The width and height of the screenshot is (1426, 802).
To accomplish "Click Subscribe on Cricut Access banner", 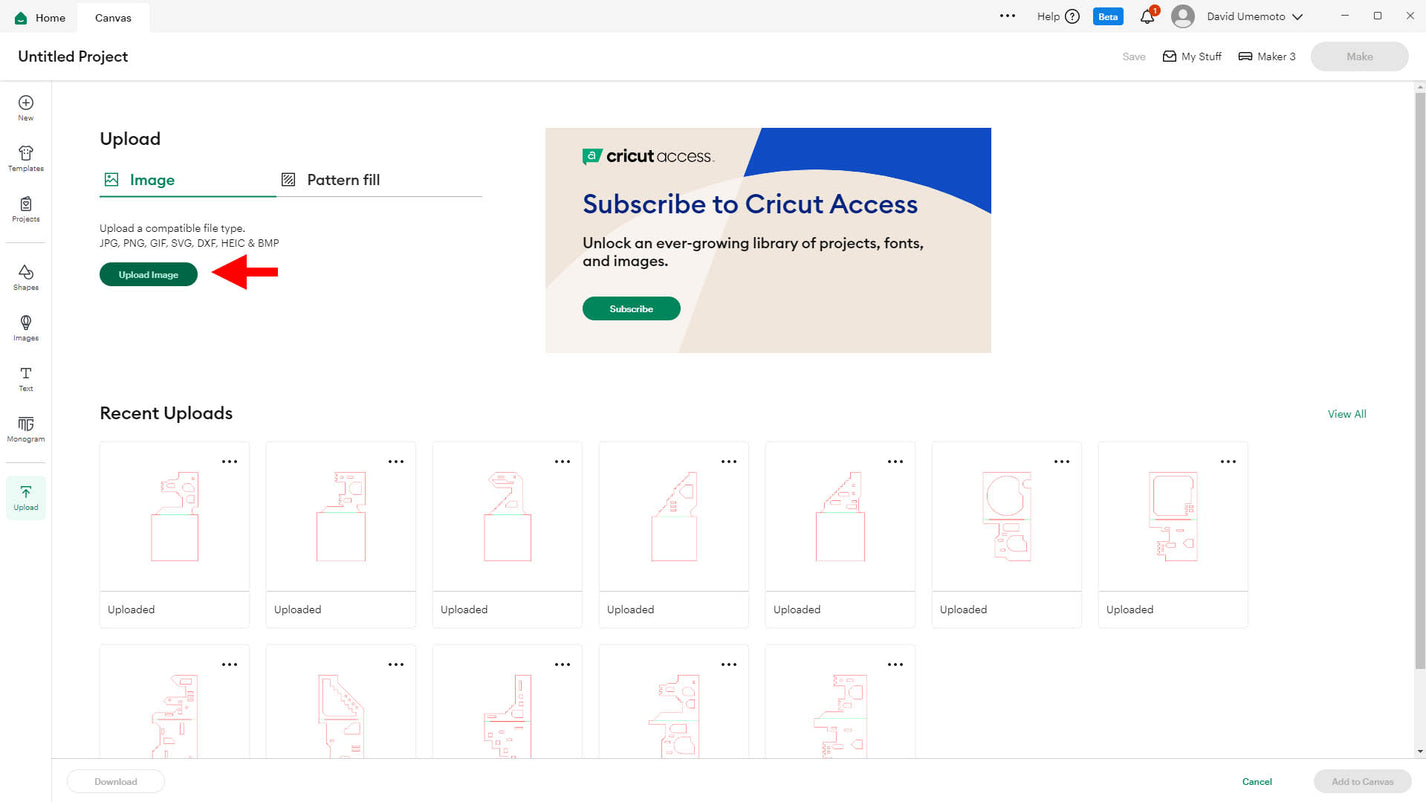I will click(631, 309).
